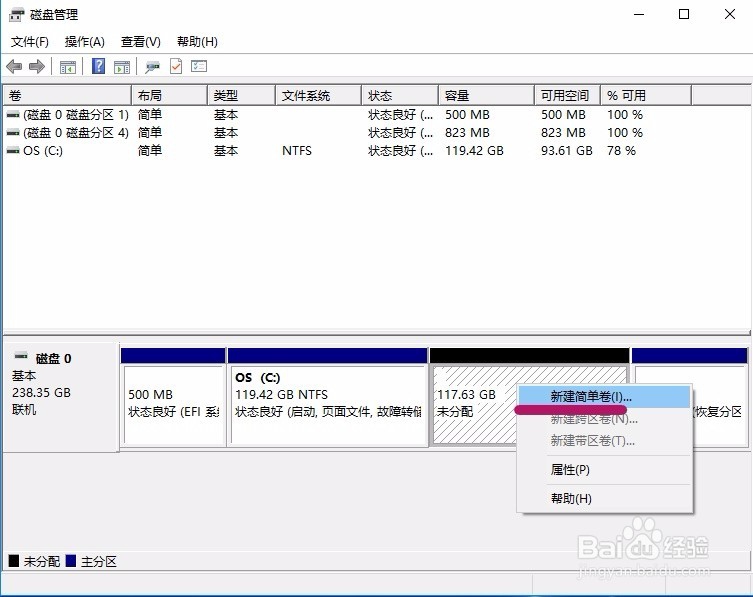Sort by the % 可用 column header
Screen dimensions: 753x597
click(x=646, y=95)
